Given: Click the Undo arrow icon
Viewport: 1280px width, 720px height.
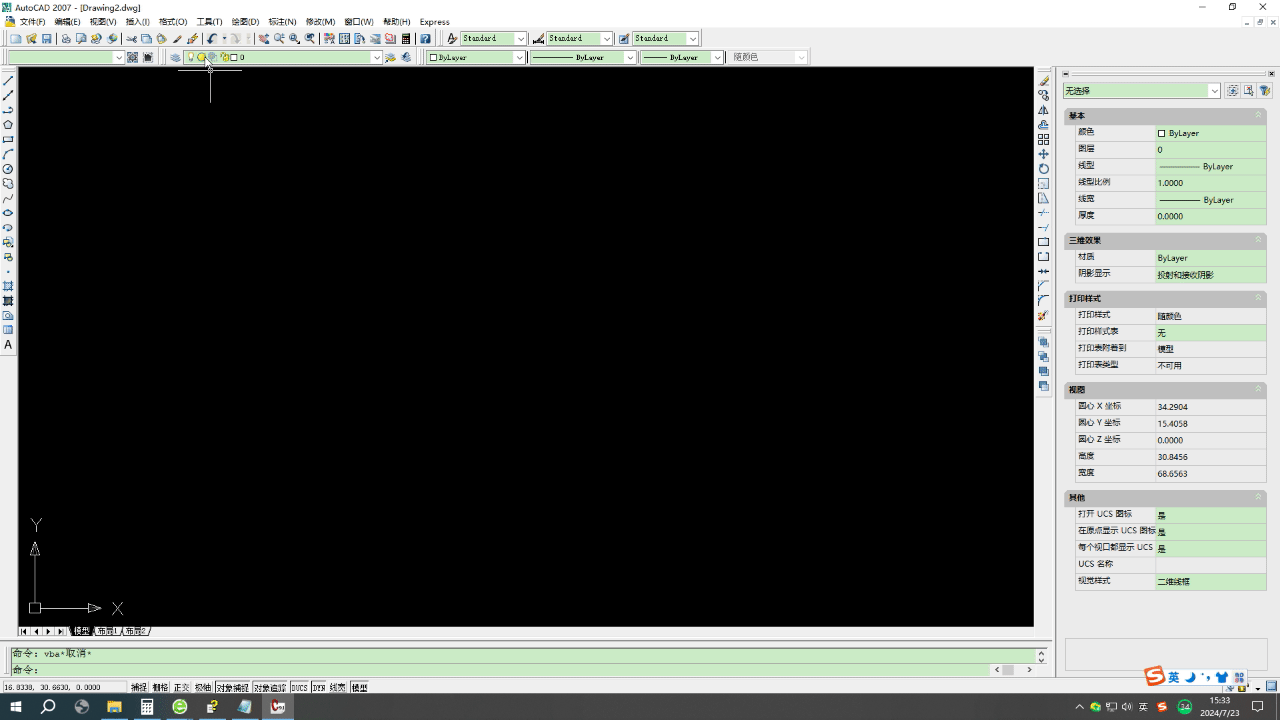Looking at the screenshot, I should tap(212, 39).
